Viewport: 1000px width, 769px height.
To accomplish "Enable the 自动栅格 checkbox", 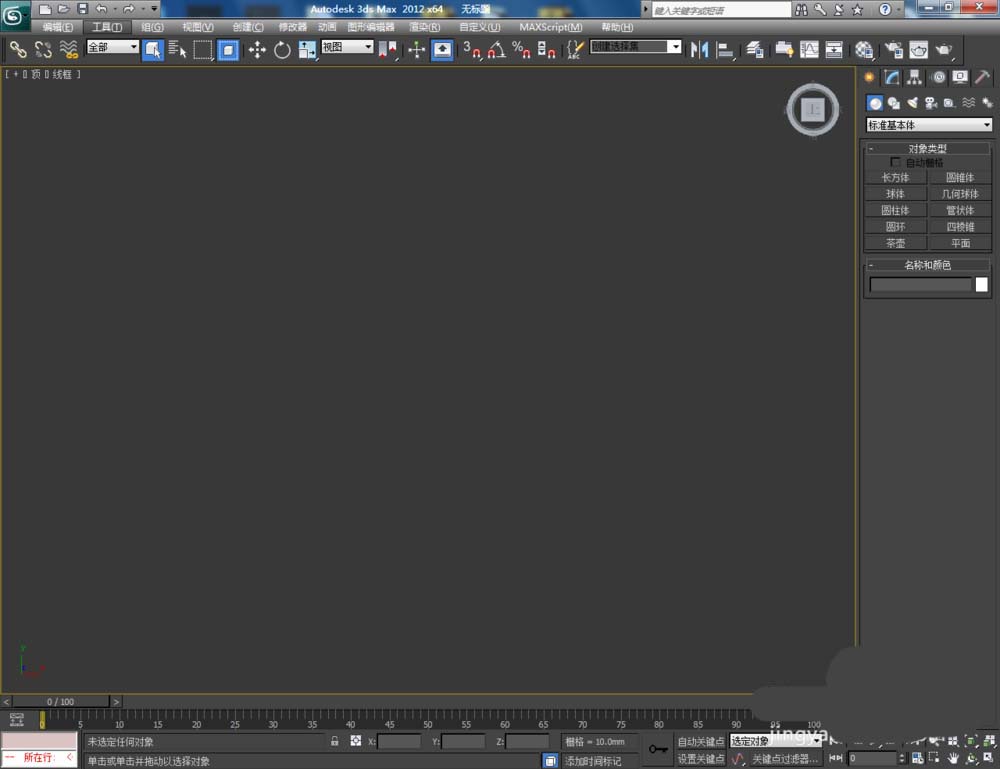I will coord(895,162).
